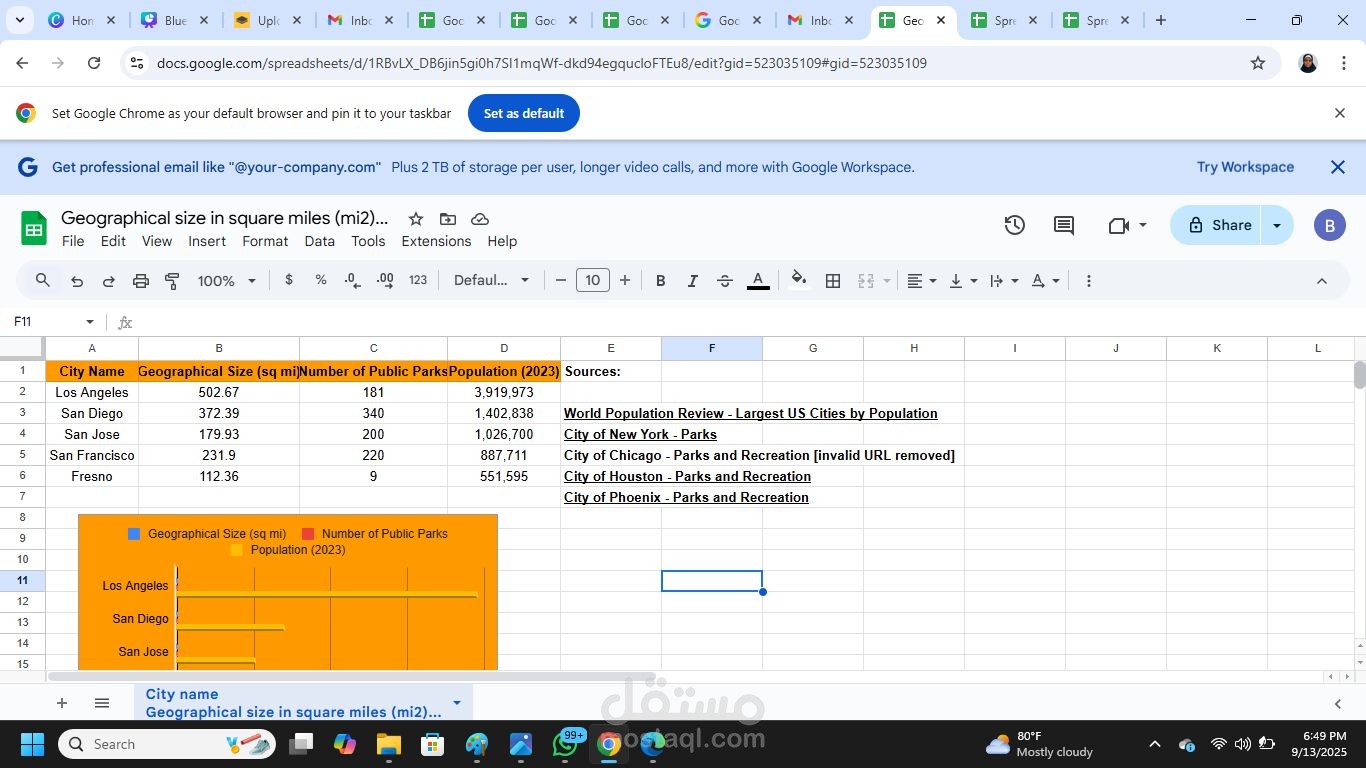
Task: Click the fill color paint bucket
Action: click(798, 280)
